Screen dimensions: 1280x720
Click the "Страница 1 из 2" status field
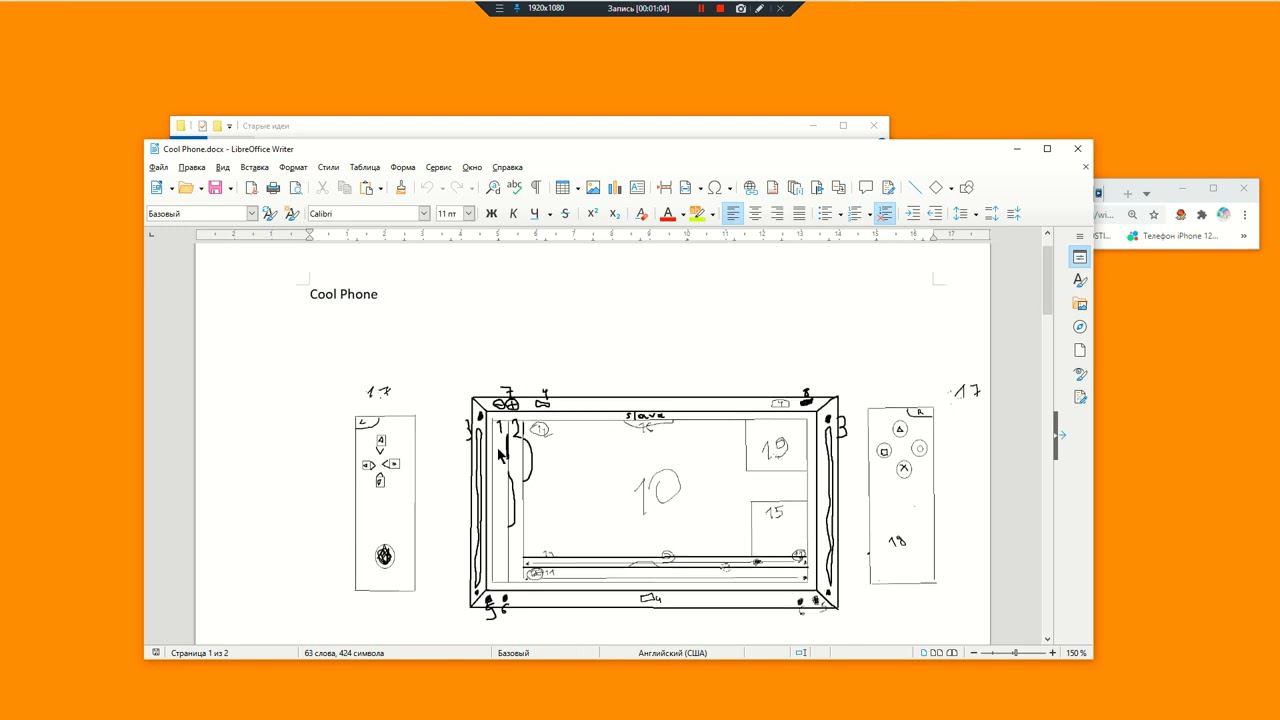(x=199, y=653)
